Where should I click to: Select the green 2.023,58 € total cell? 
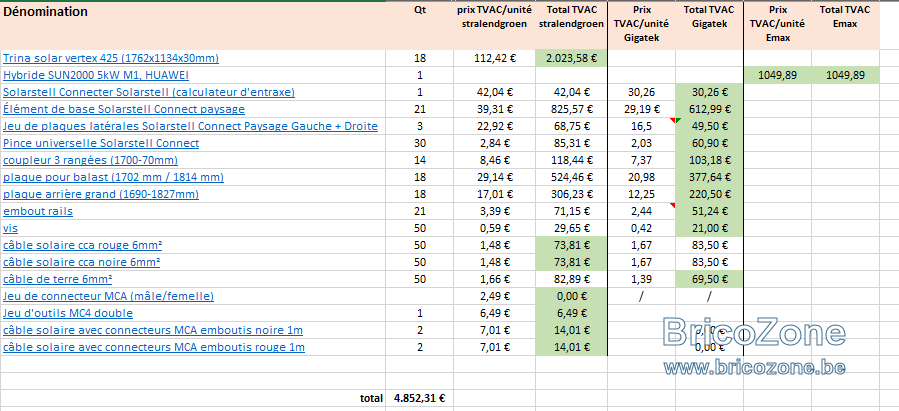(x=571, y=58)
